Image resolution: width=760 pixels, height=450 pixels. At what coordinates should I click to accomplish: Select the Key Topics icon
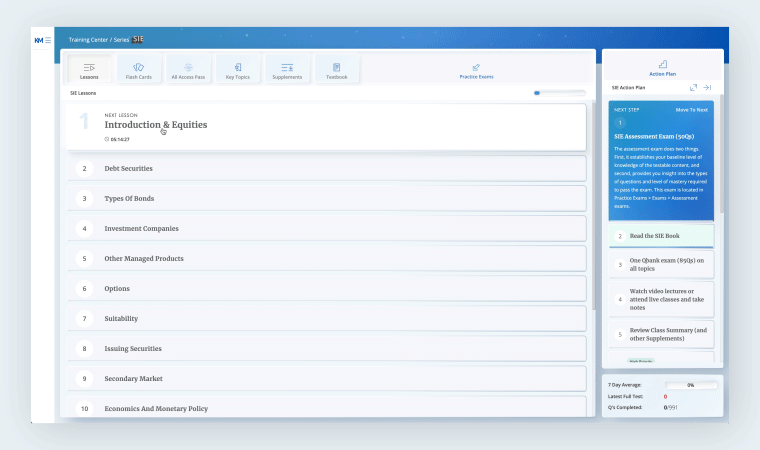pyautogui.click(x=237, y=70)
